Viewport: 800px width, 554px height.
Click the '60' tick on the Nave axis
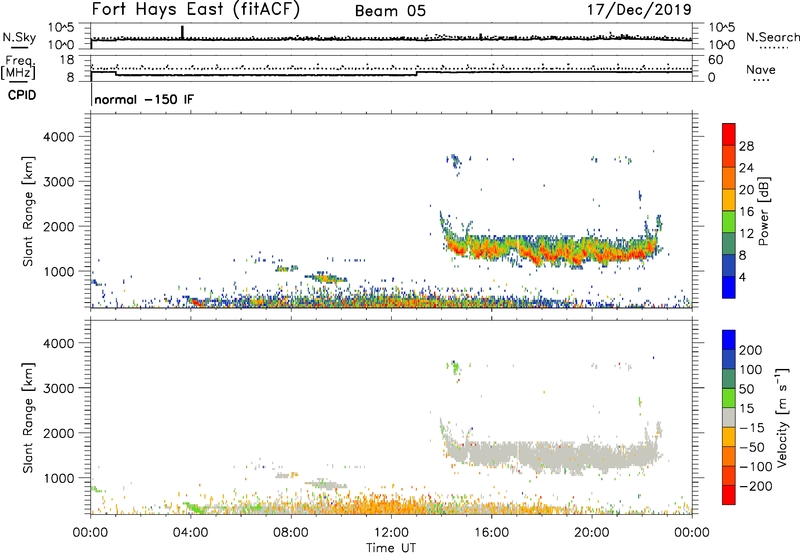715,60
